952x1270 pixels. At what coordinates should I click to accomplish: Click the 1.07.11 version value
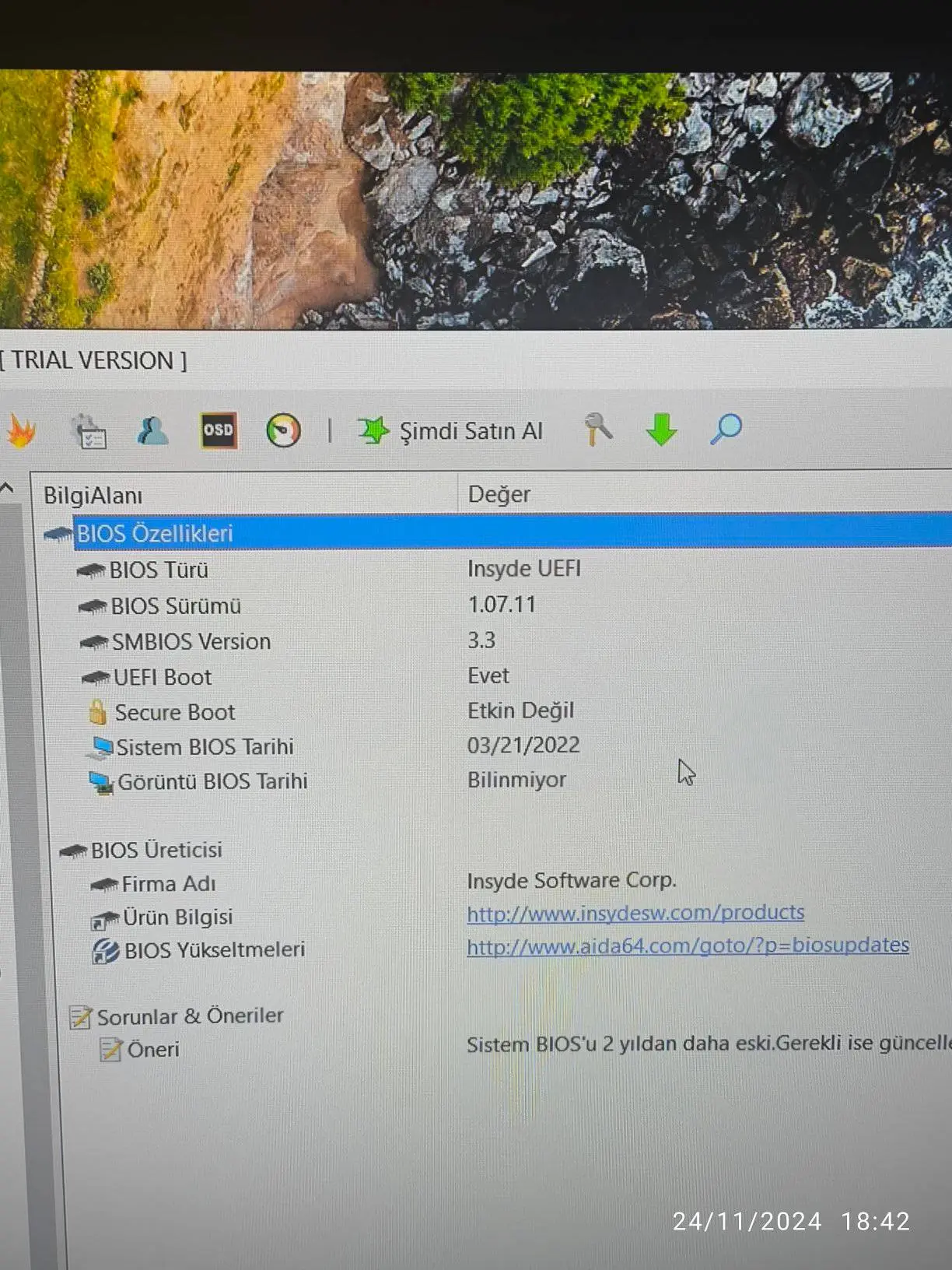point(502,604)
